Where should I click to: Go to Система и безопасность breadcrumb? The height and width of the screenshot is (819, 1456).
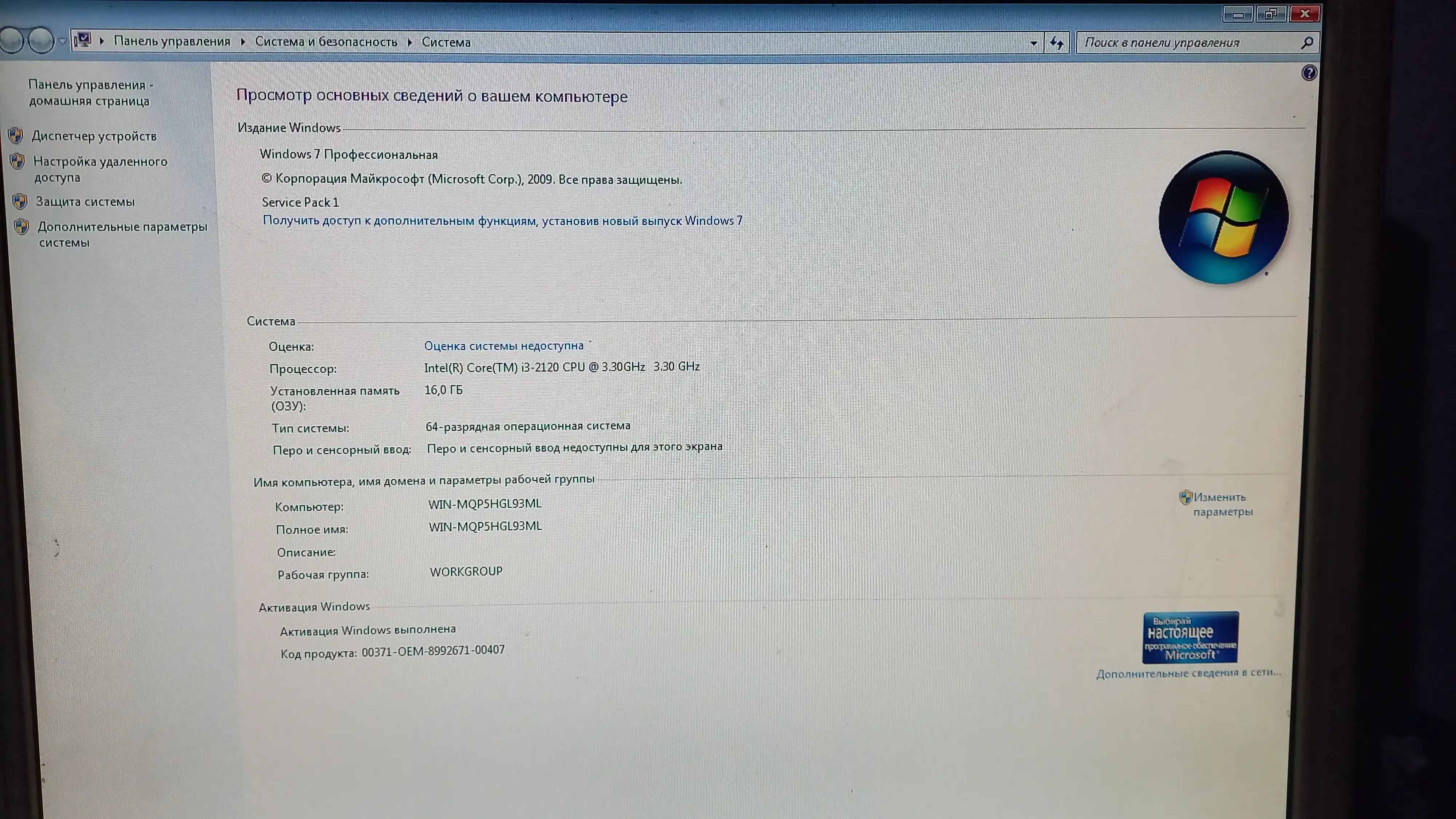coord(326,42)
